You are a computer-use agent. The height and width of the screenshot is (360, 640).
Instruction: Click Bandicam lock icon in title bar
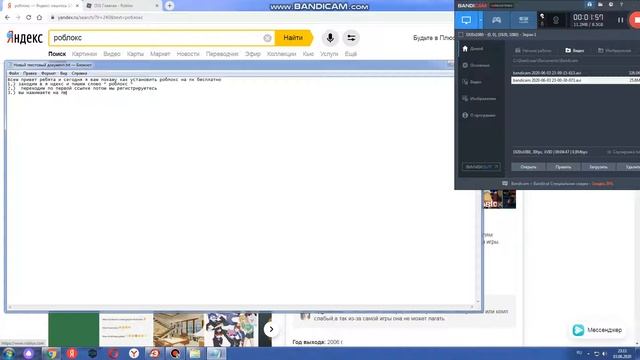589,4
